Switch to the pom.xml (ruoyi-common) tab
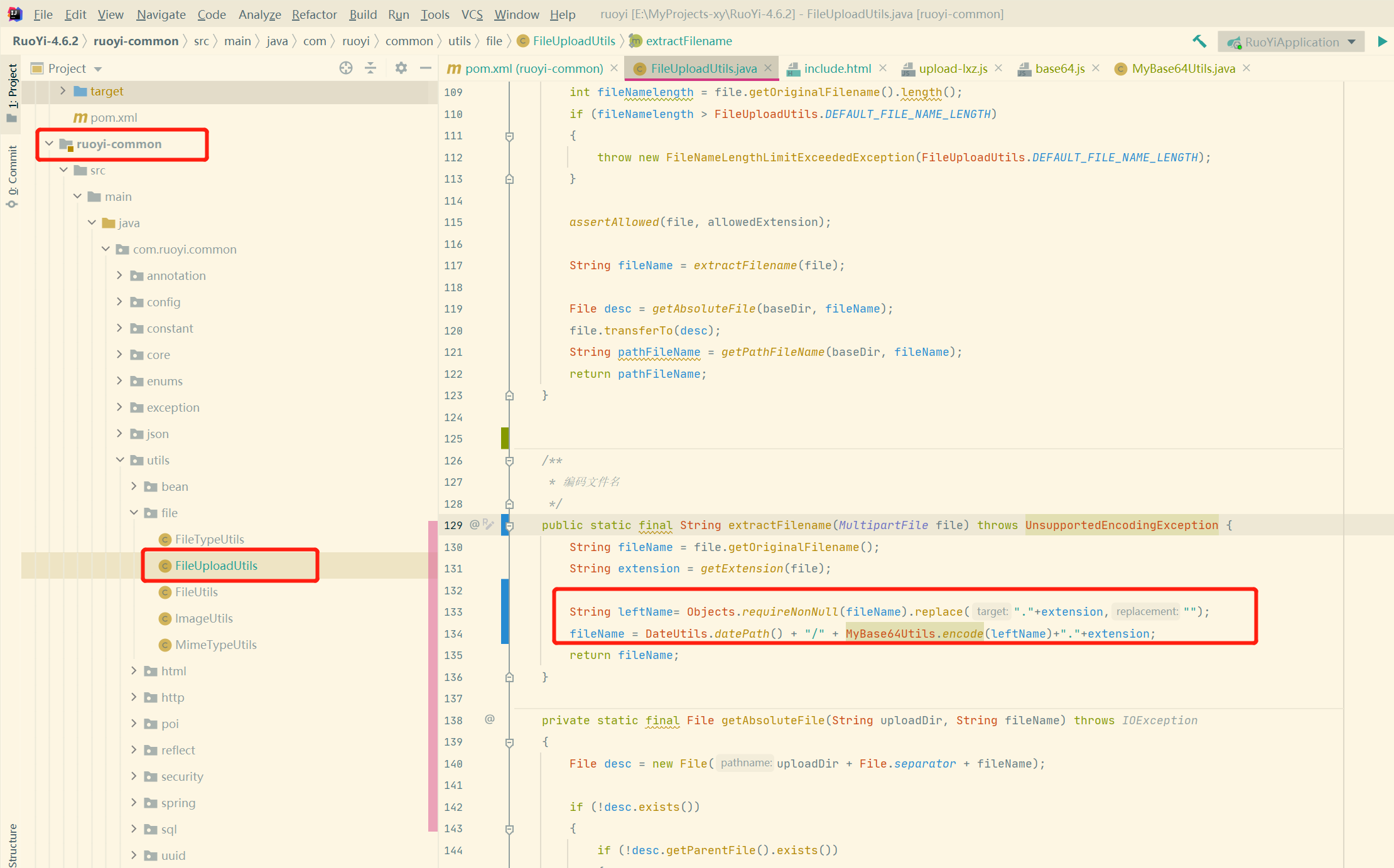 [533, 68]
